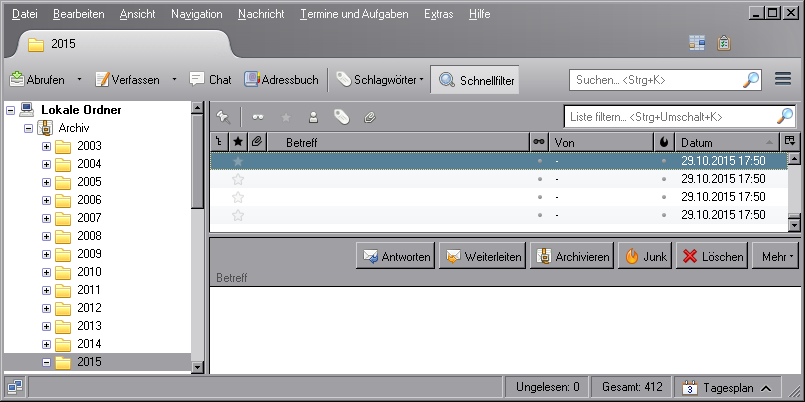Filter messages from contacts only
Image resolution: width=805 pixels, height=402 pixels.
(x=313, y=117)
